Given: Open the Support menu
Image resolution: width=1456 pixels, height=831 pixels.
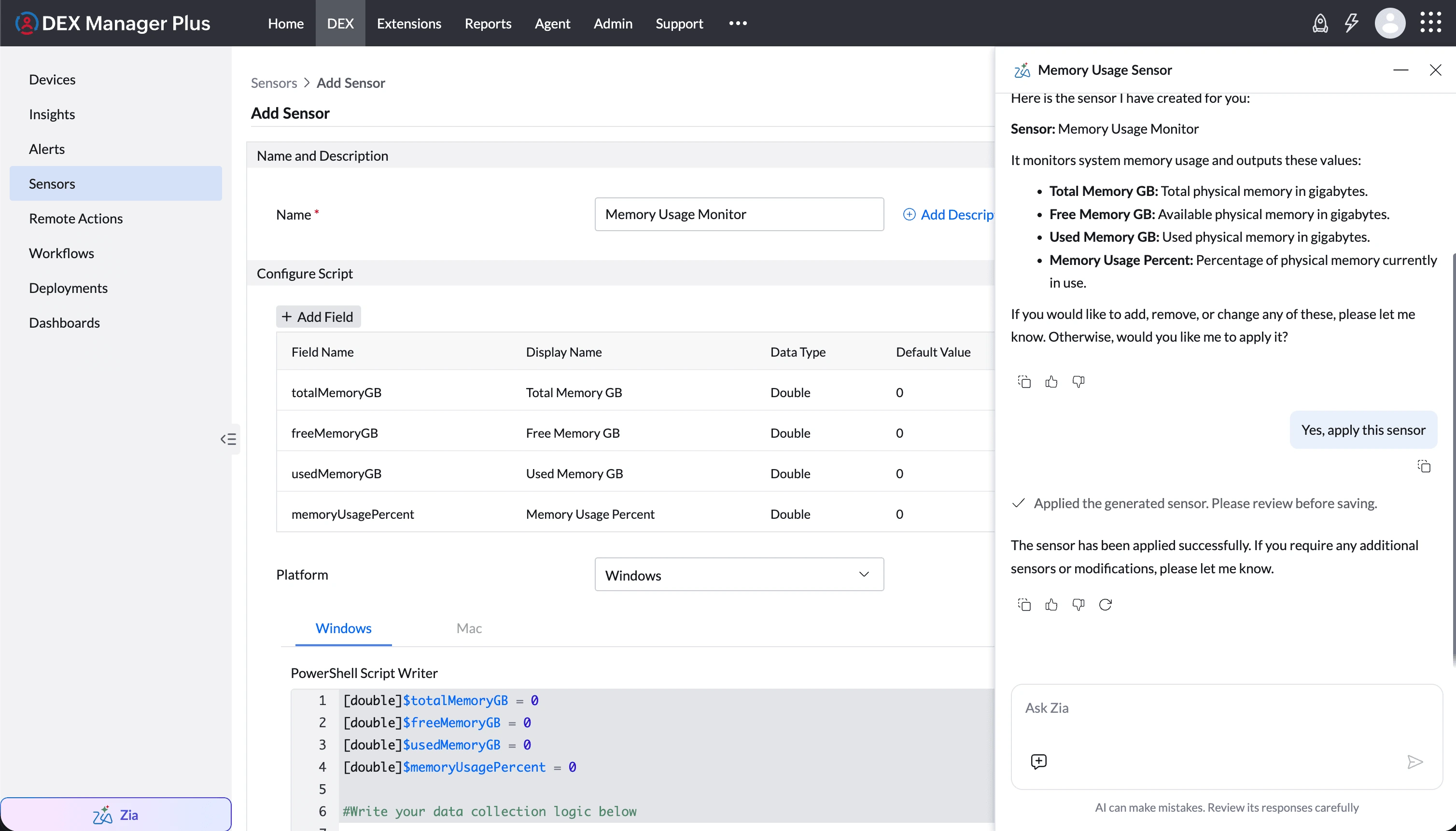Looking at the screenshot, I should tap(679, 23).
